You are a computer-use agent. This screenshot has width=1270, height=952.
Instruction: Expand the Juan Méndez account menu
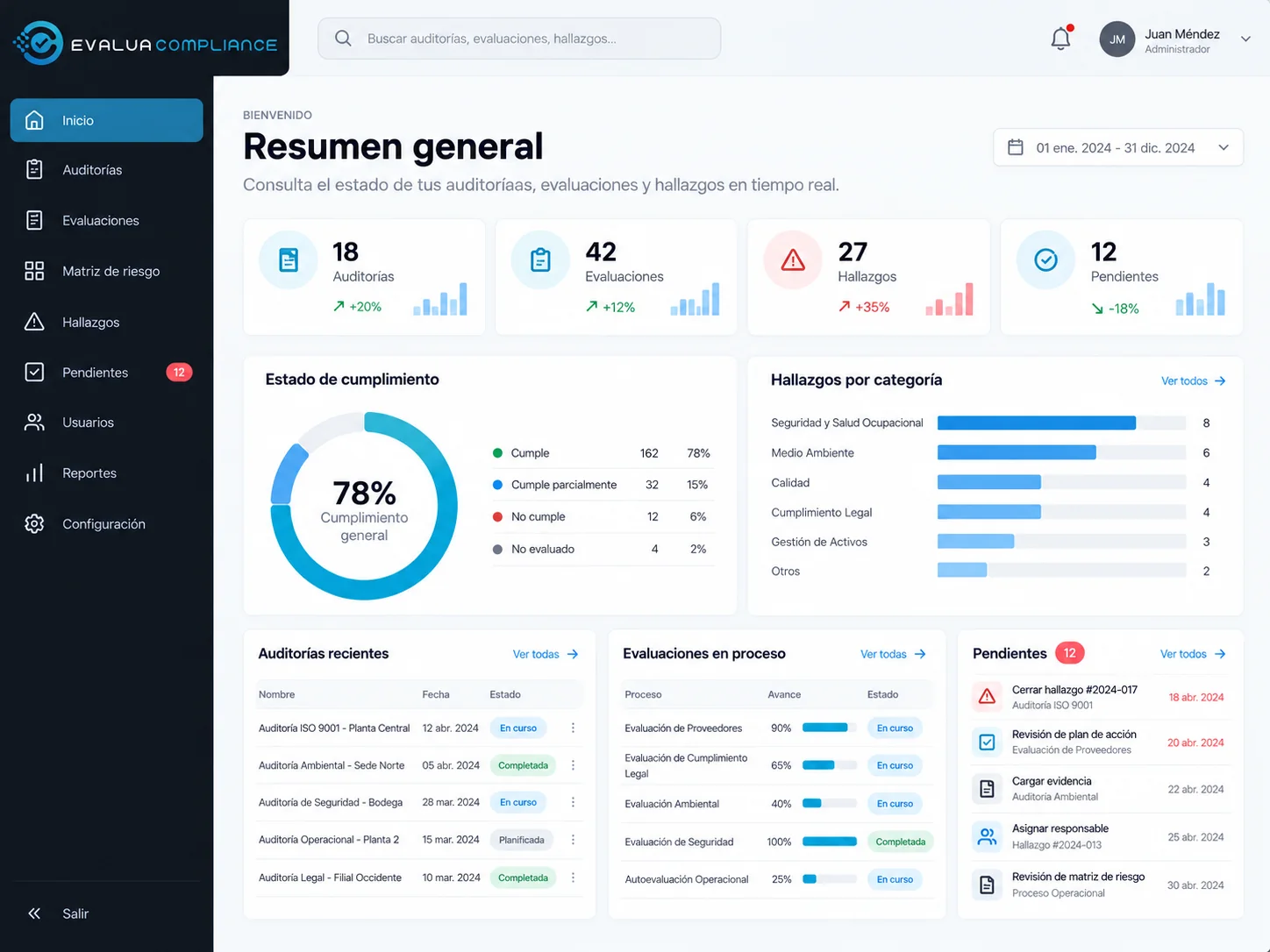(1245, 39)
